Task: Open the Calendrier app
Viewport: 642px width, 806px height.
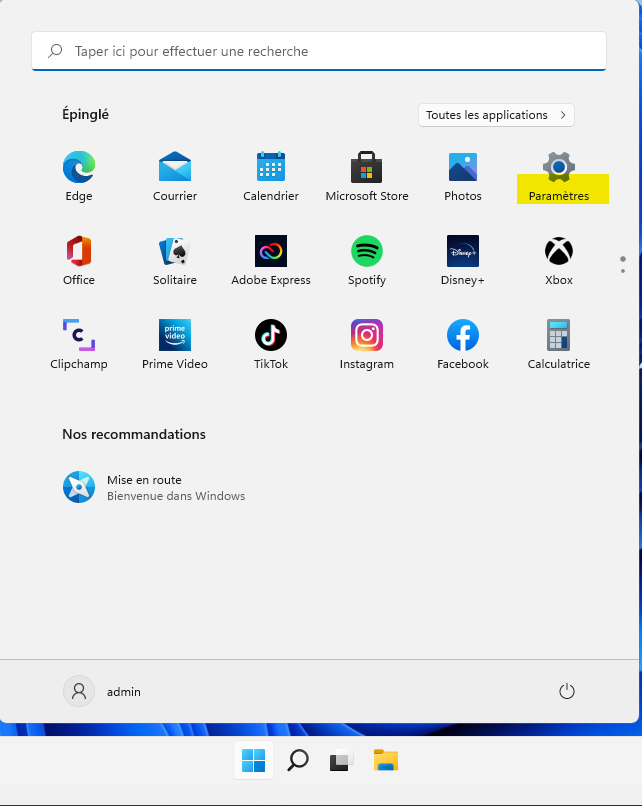Action: pos(271,176)
